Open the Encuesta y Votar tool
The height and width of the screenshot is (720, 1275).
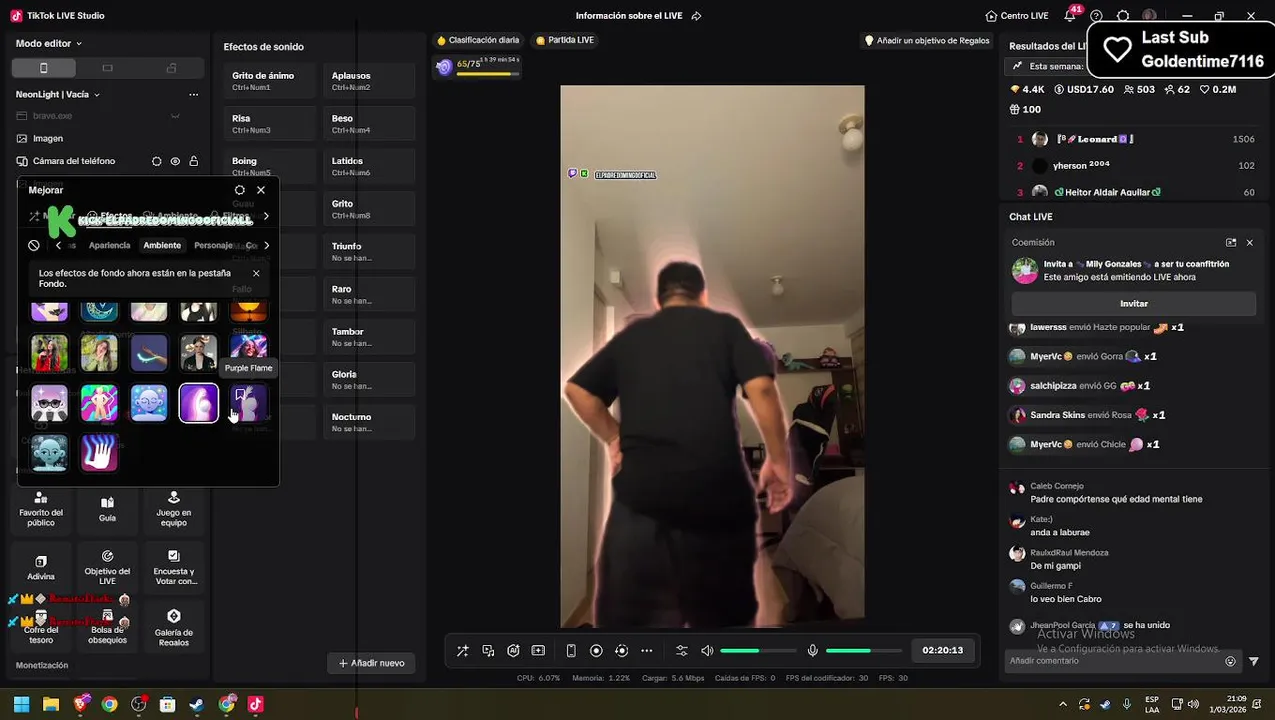click(174, 567)
